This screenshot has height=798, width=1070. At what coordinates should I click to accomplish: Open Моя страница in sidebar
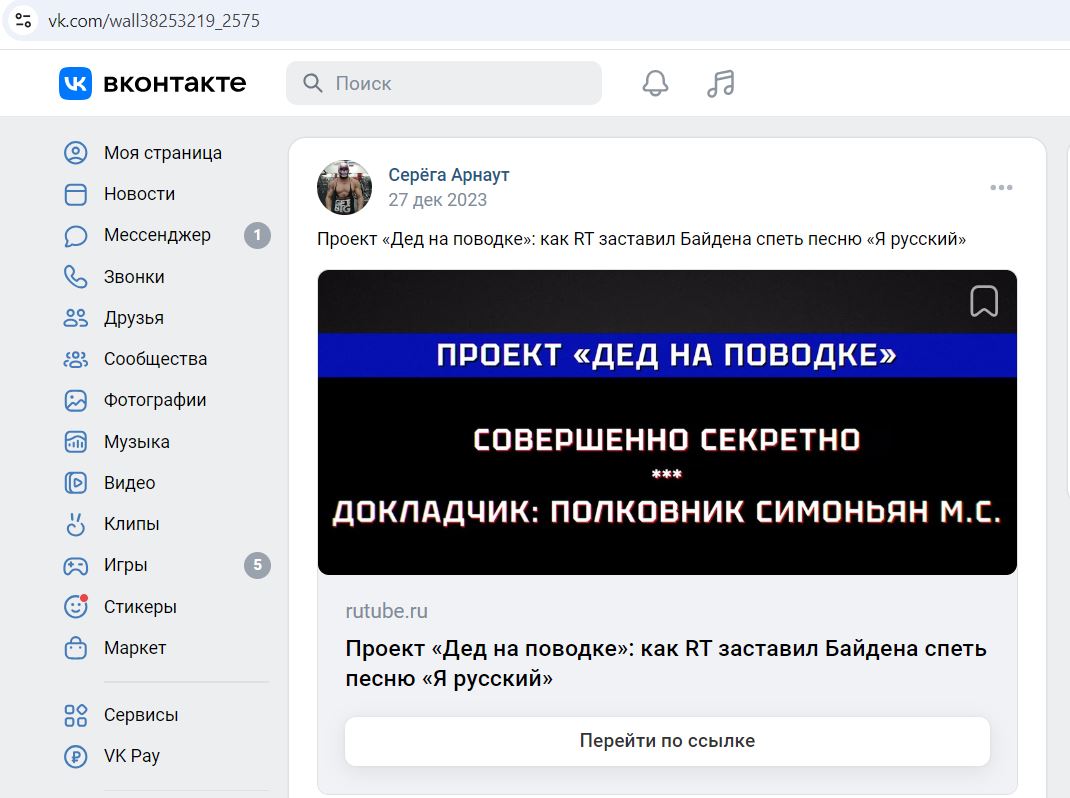pos(162,153)
